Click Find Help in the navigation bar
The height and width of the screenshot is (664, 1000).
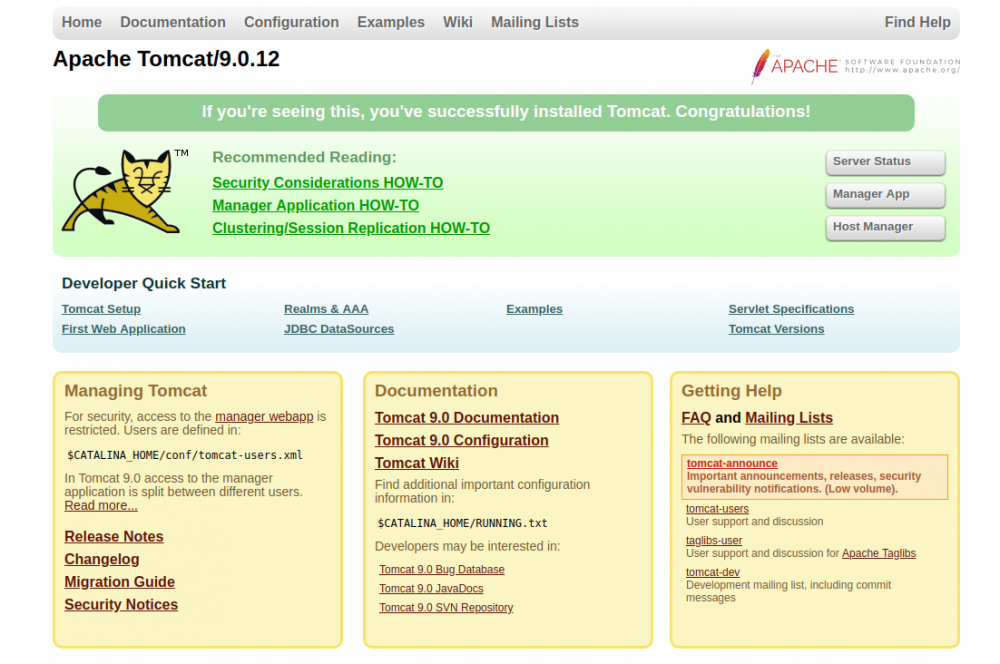(918, 22)
